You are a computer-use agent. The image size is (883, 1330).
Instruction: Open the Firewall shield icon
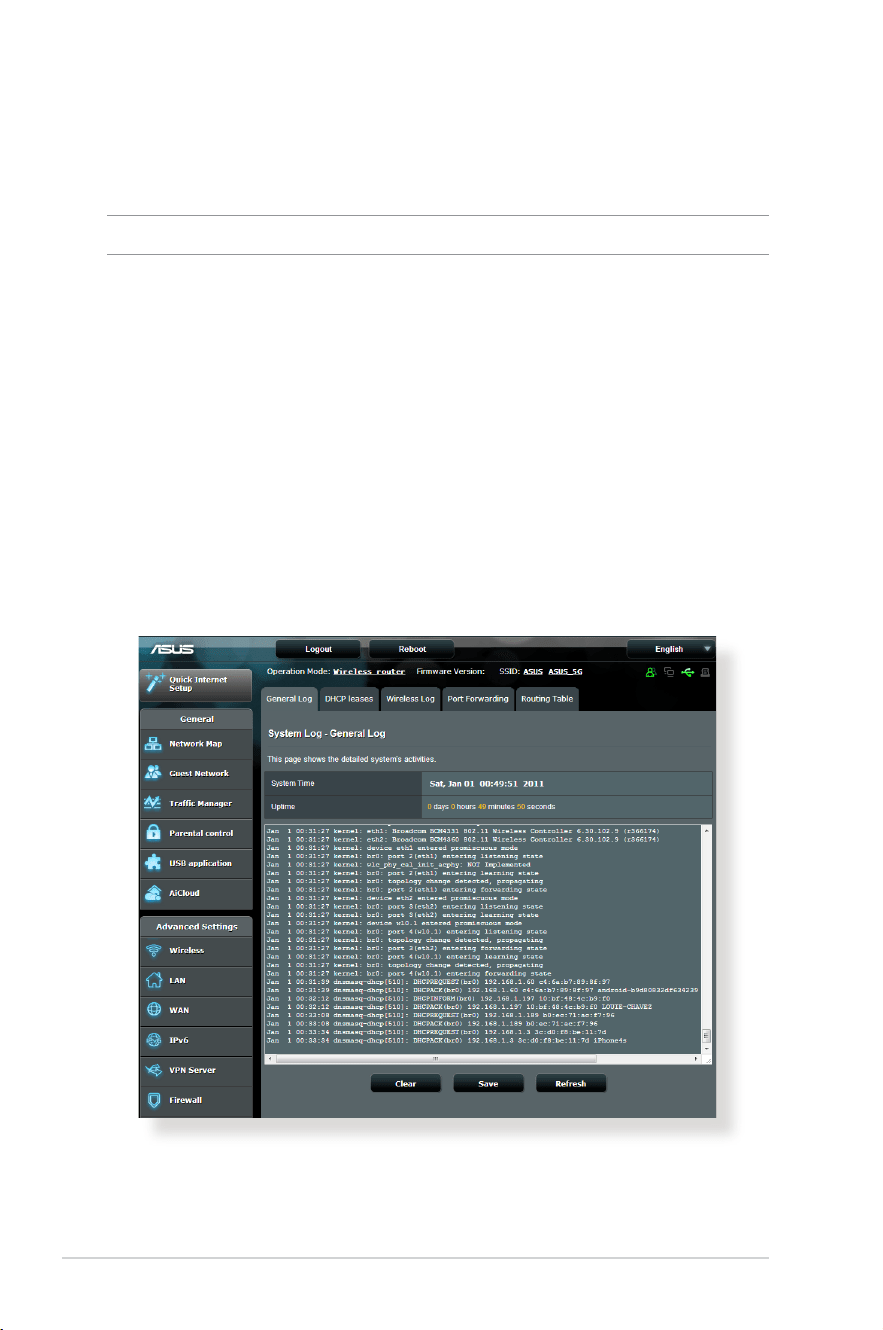click(154, 1100)
